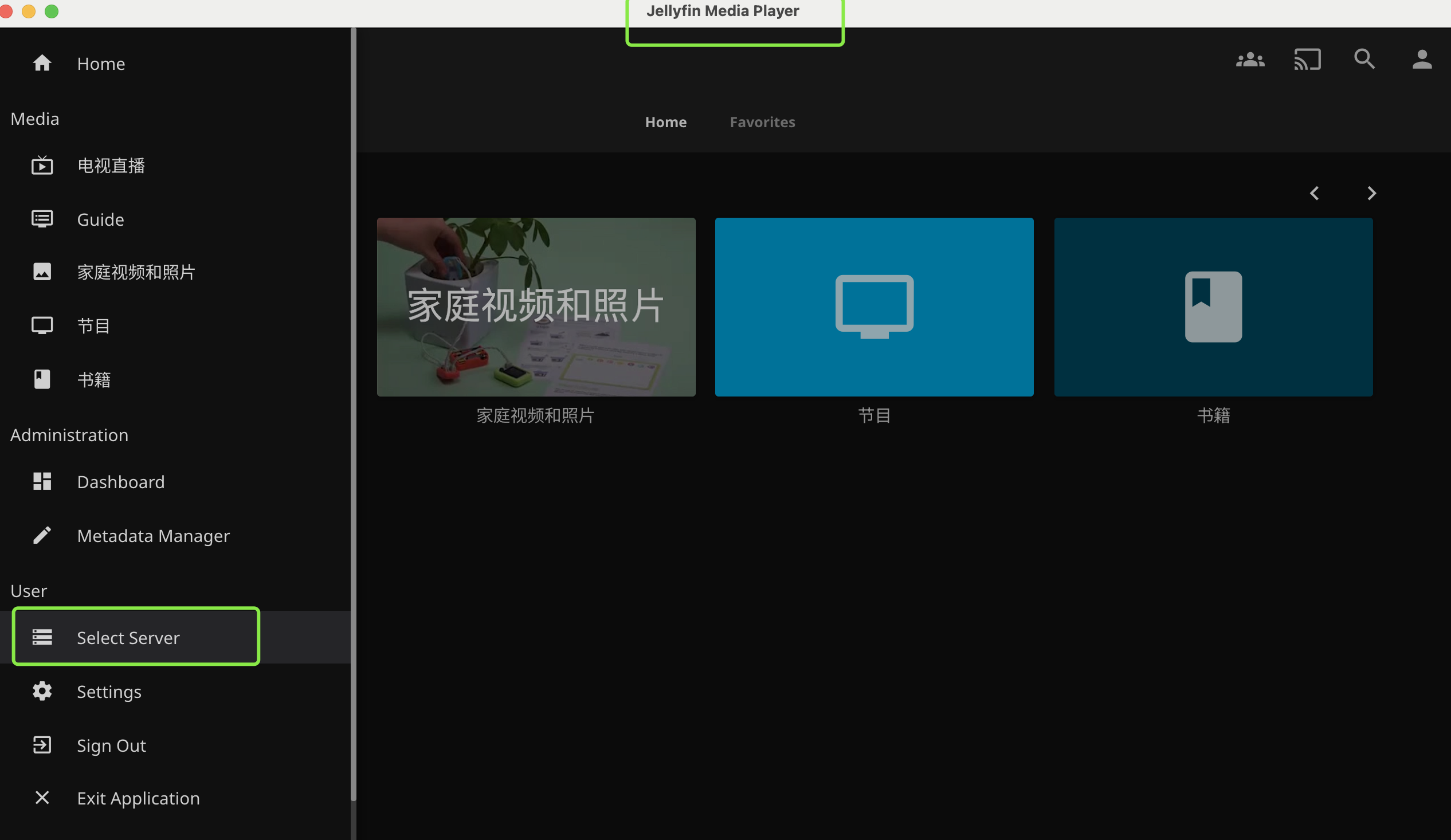The image size is (1451, 840).
Task: Select the Home tab
Action: point(665,122)
